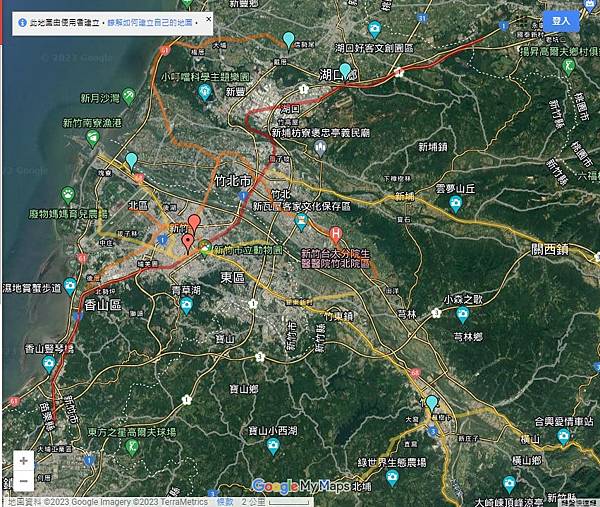The width and height of the screenshot is (600, 507).
Task: Click the 竹東鎮 town label
Action: coord(338,316)
